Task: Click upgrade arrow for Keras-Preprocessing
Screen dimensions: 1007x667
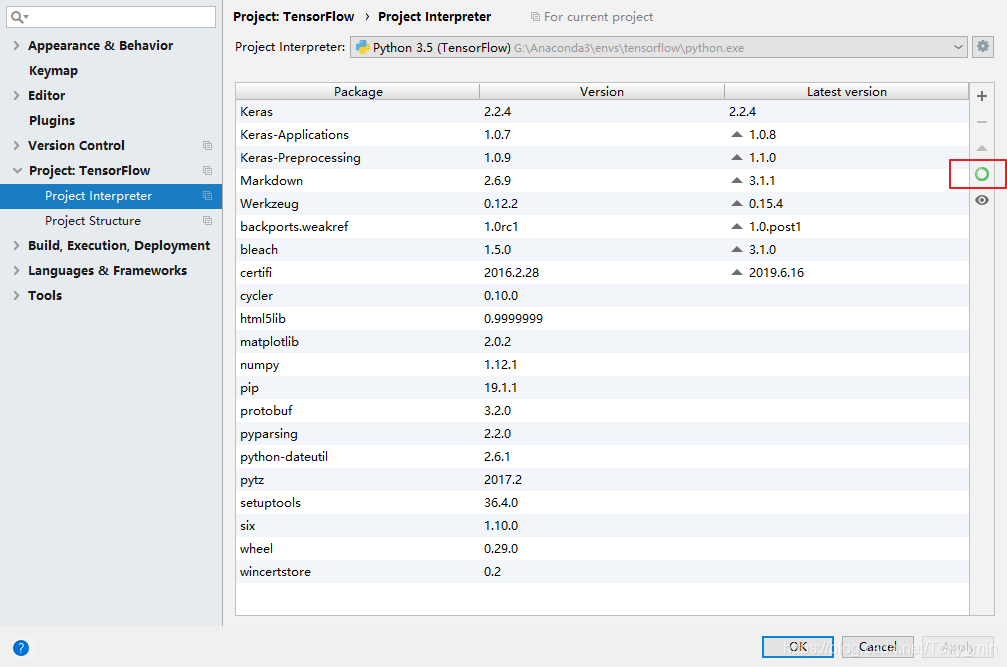Action: tap(737, 157)
